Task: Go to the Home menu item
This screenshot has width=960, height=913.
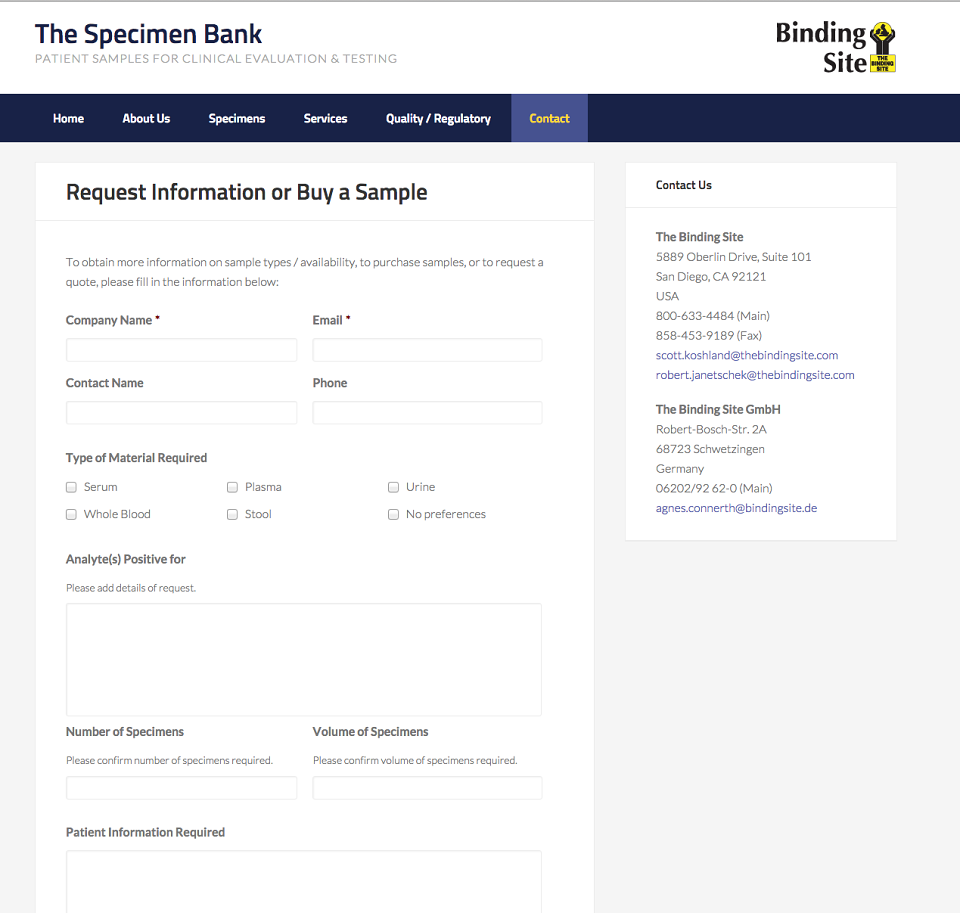Action: coord(68,118)
